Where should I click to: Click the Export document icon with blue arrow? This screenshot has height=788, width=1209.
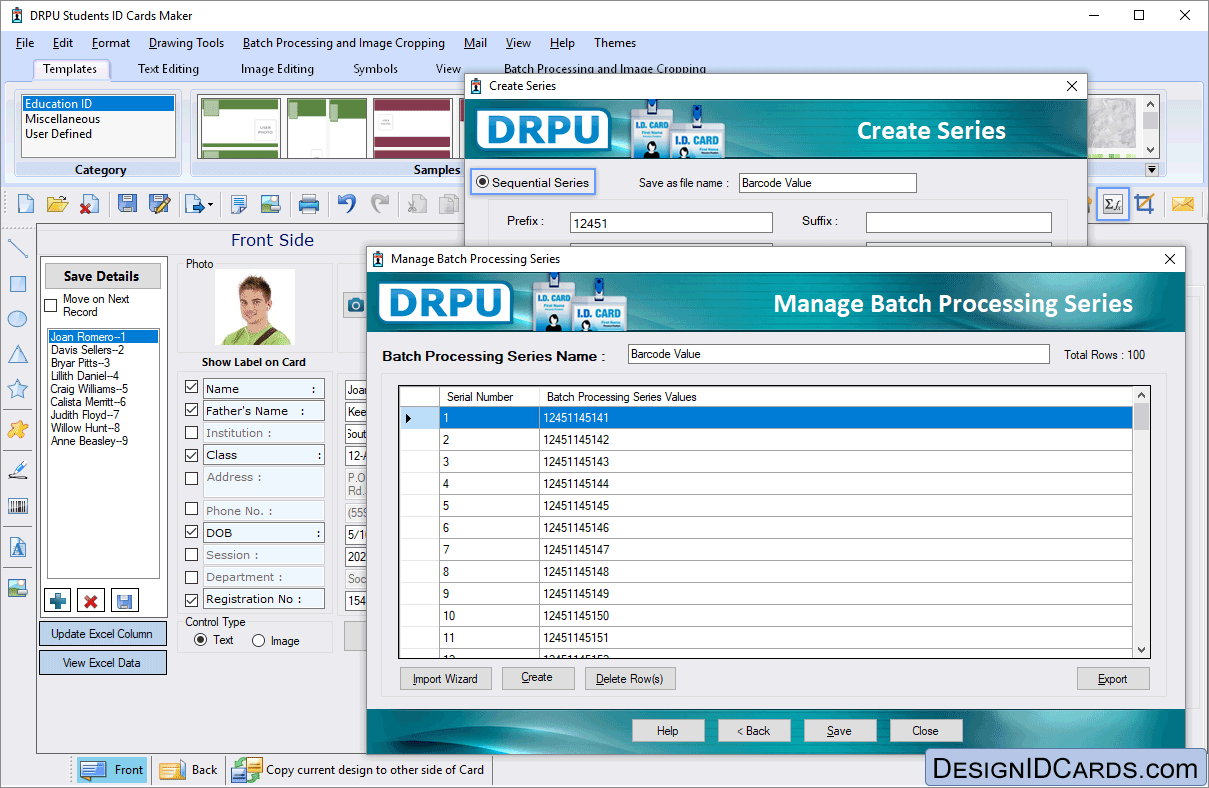[x=194, y=204]
